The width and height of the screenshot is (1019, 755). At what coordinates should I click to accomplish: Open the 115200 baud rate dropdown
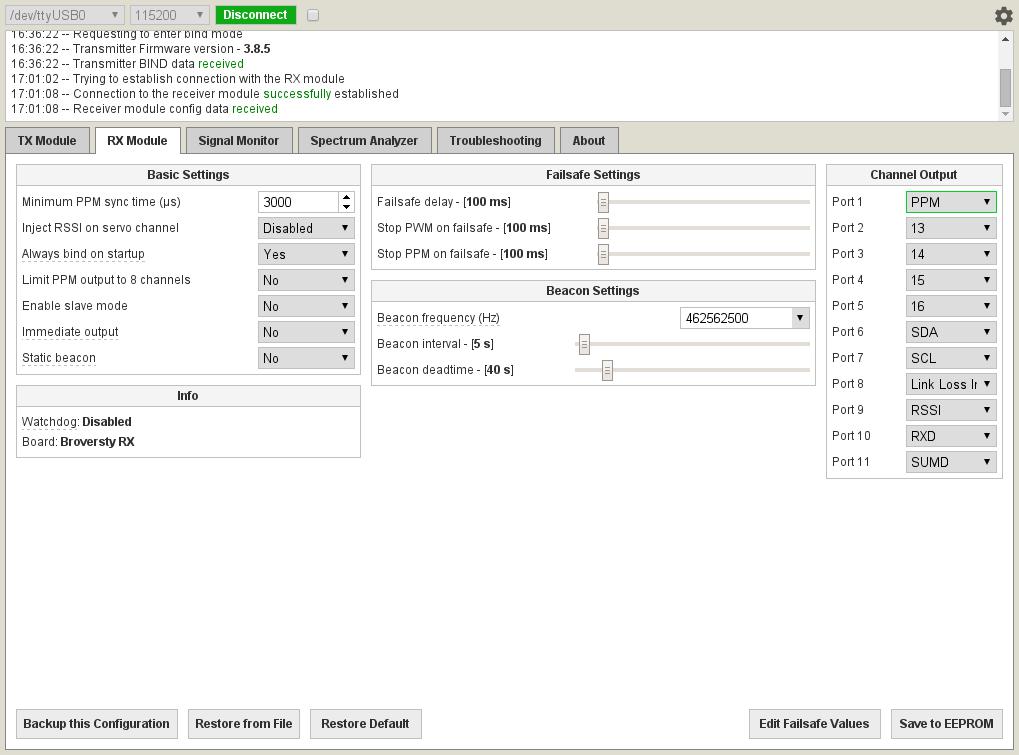click(169, 15)
